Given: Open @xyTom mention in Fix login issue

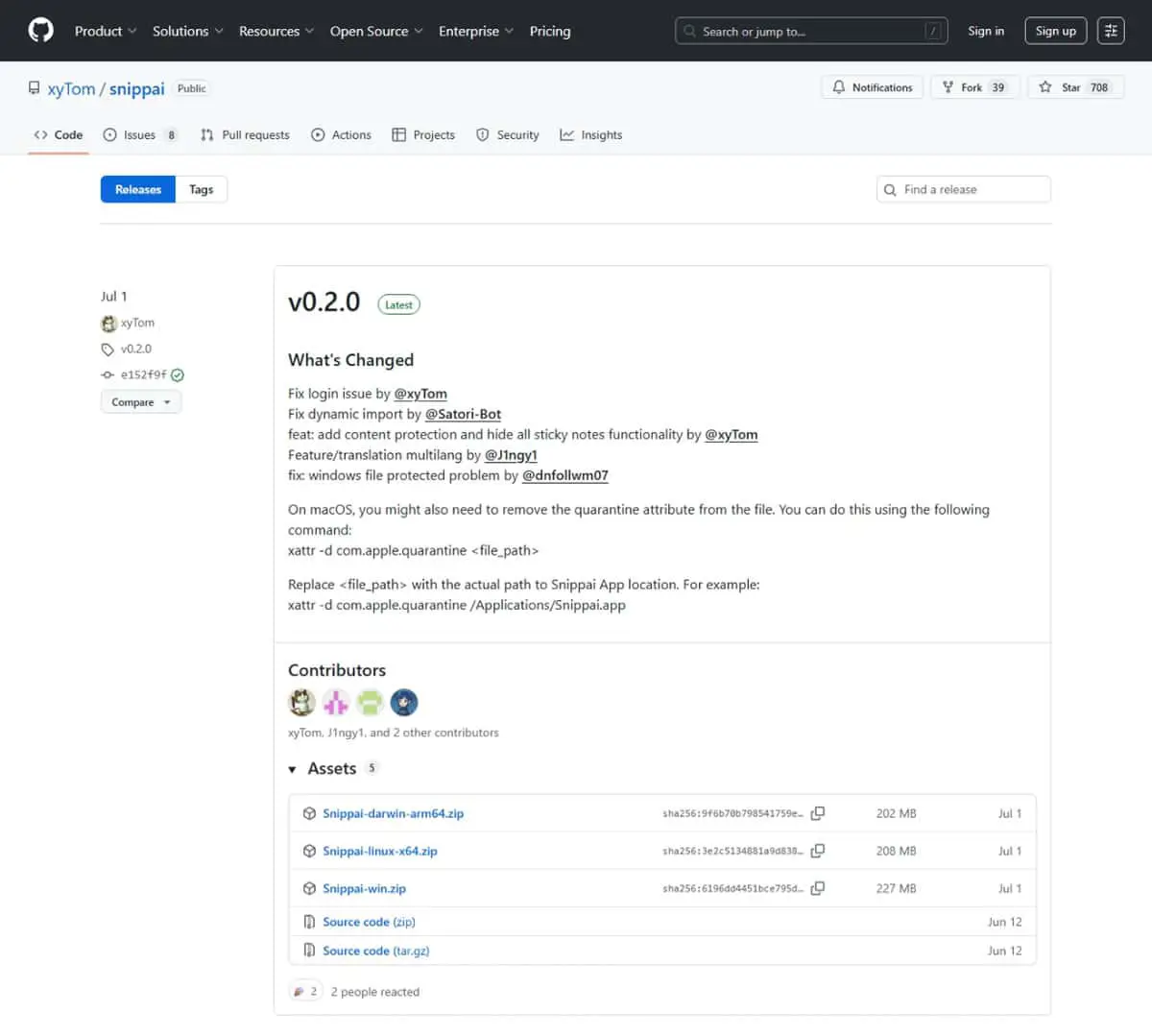Looking at the screenshot, I should click(420, 394).
